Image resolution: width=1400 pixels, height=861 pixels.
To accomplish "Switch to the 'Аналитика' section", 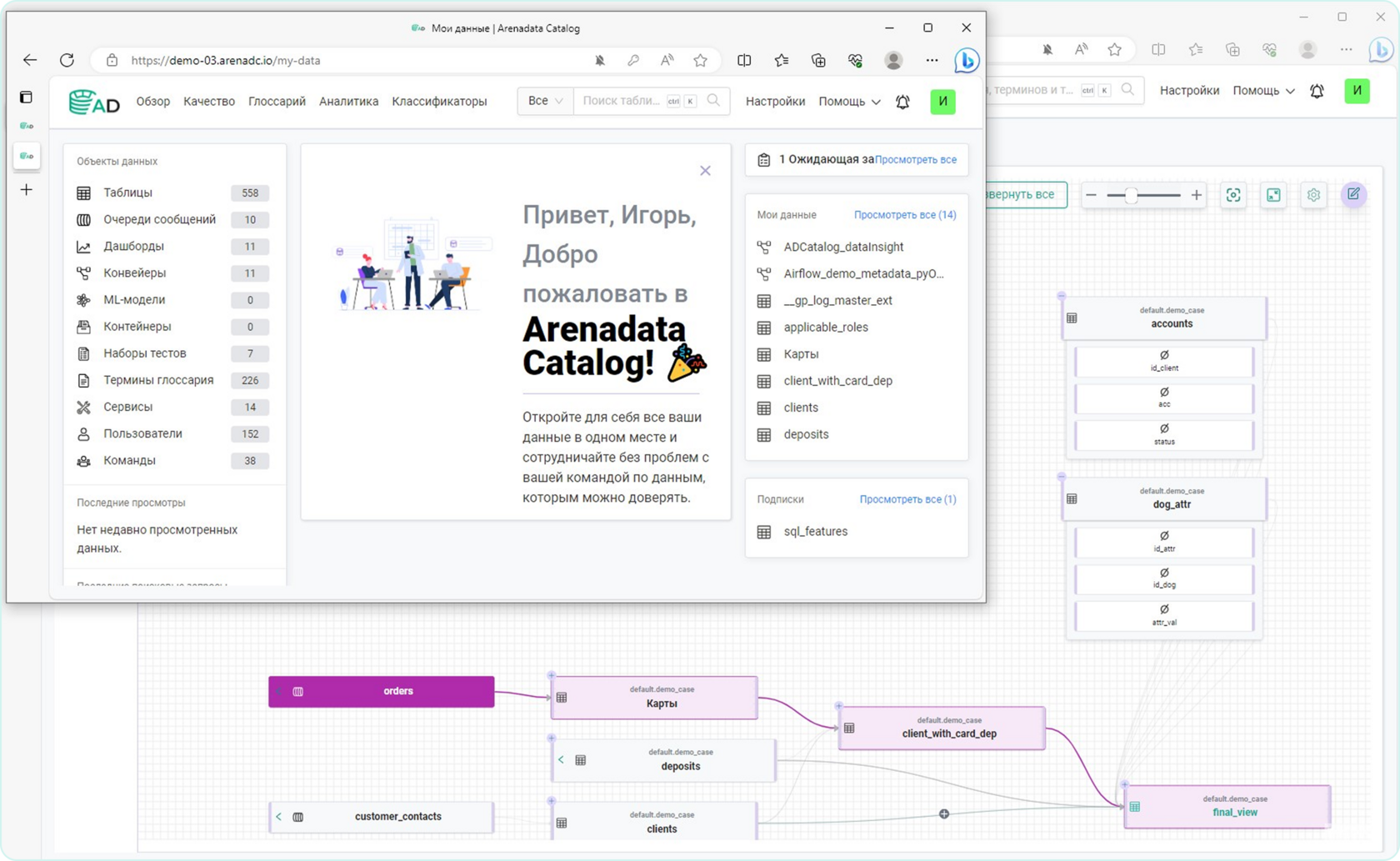I will (348, 102).
